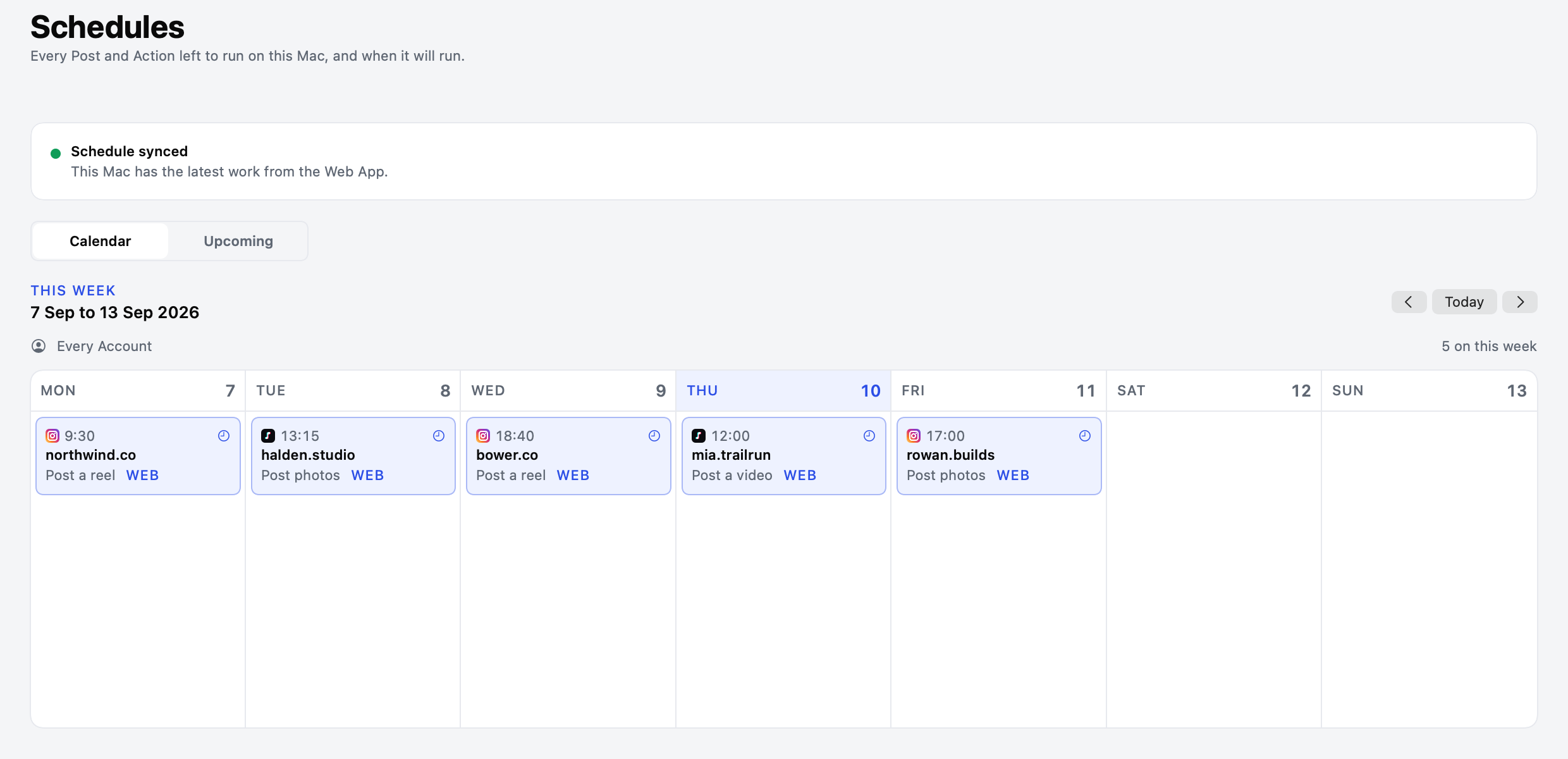The width and height of the screenshot is (1568, 759).
Task: Click the THIS WEEK label
Action: [73, 290]
